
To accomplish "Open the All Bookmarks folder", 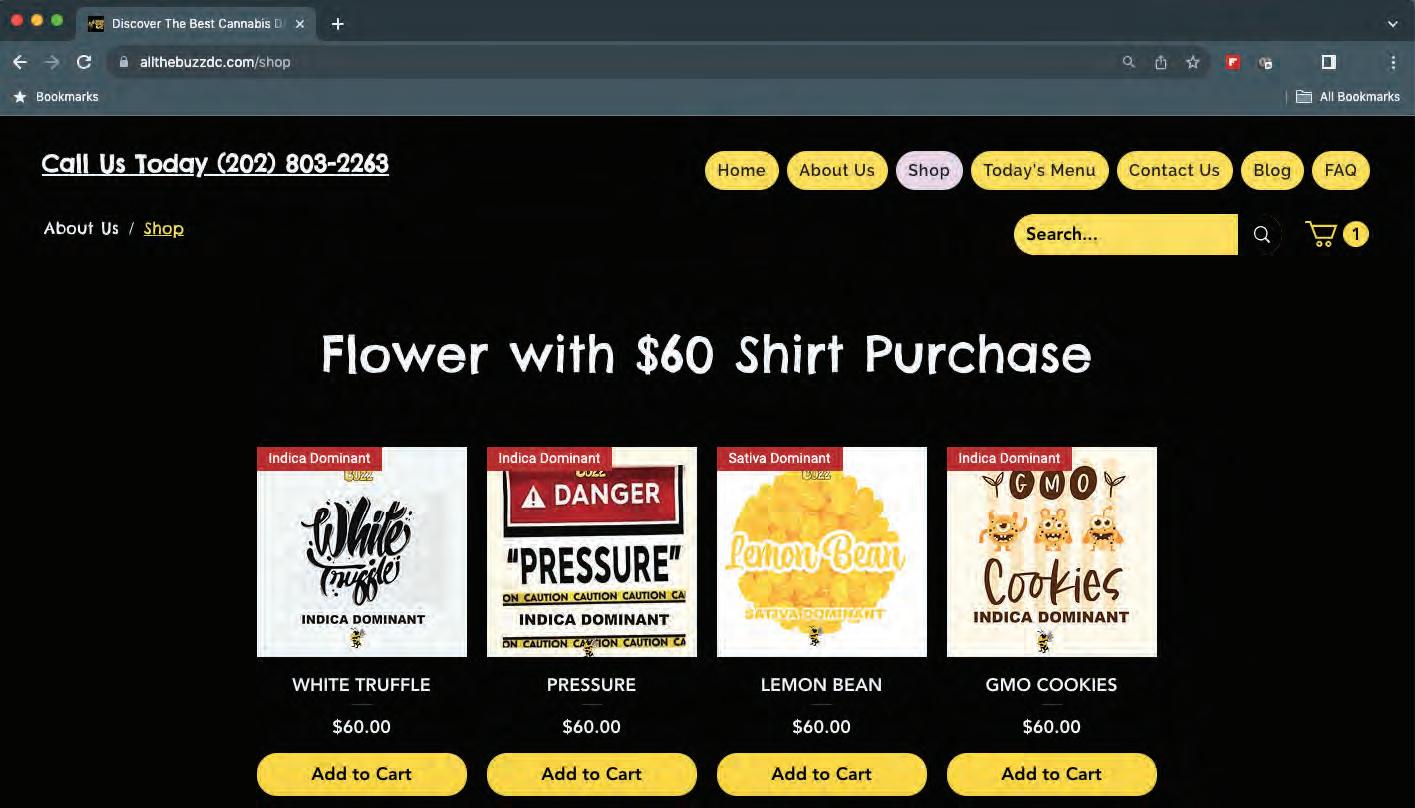I will [1348, 97].
